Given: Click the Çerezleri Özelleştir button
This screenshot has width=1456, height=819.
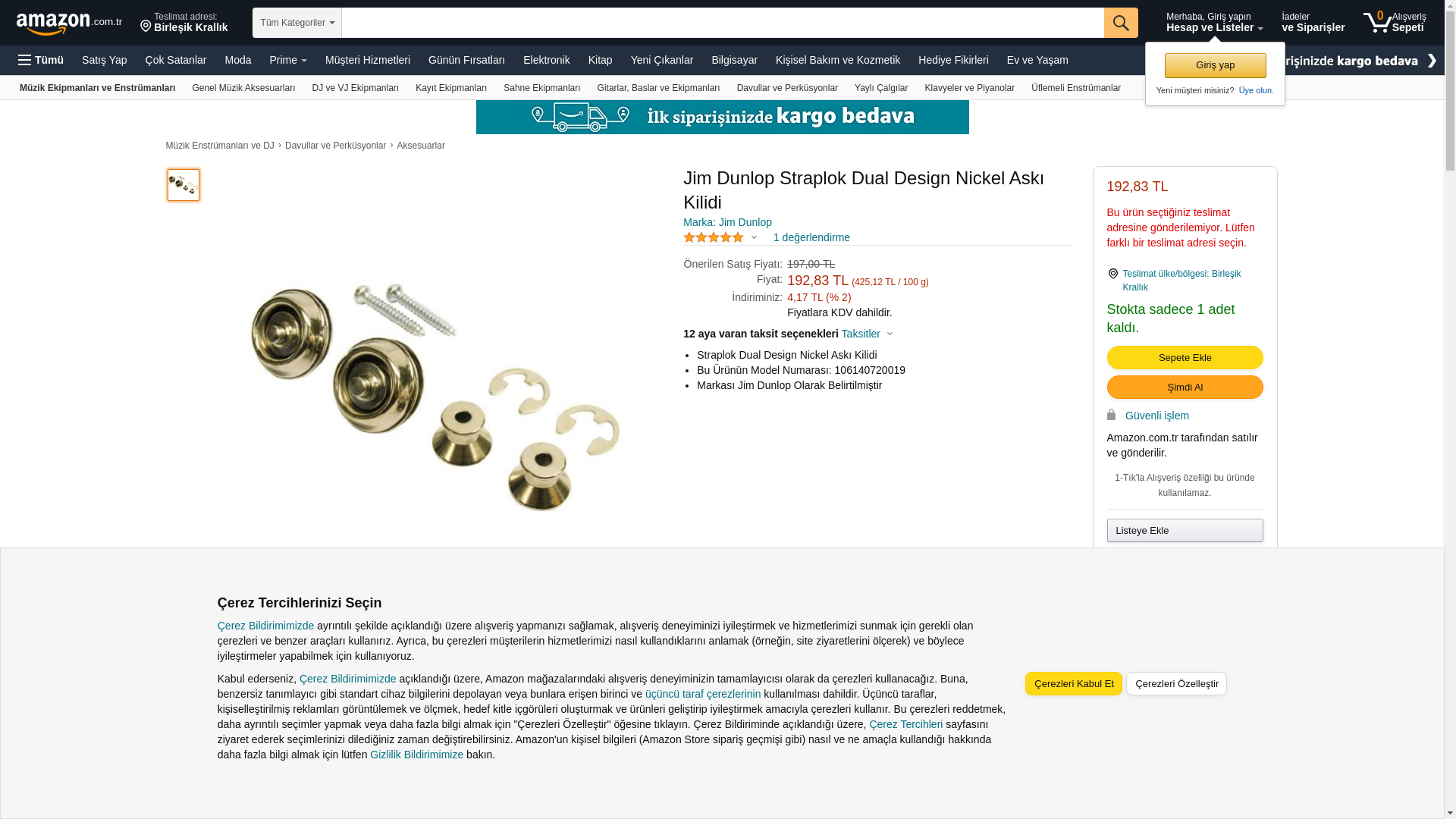Looking at the screenshot, I should point(1176,683).
